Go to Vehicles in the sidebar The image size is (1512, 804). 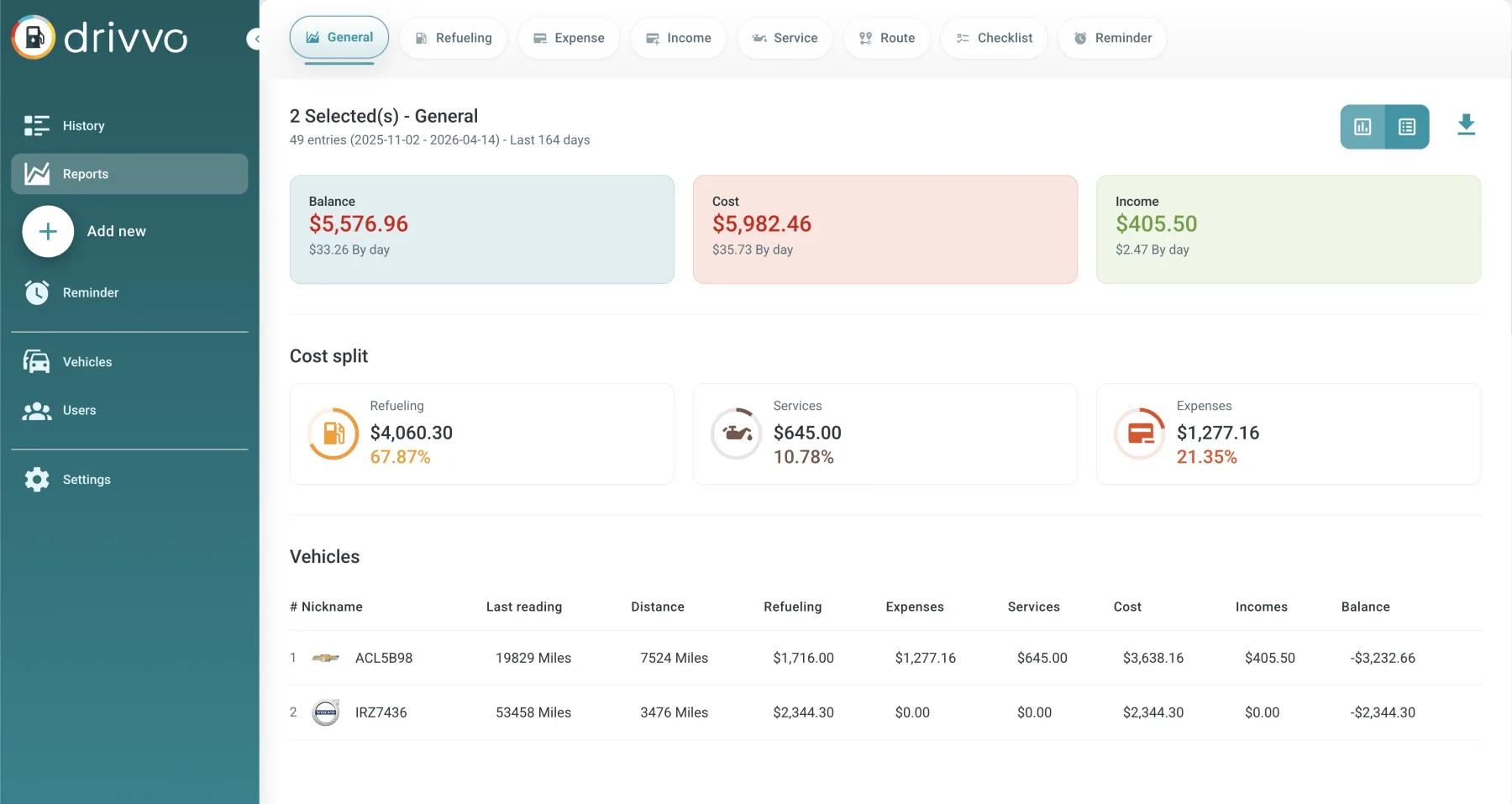[87, 362]
